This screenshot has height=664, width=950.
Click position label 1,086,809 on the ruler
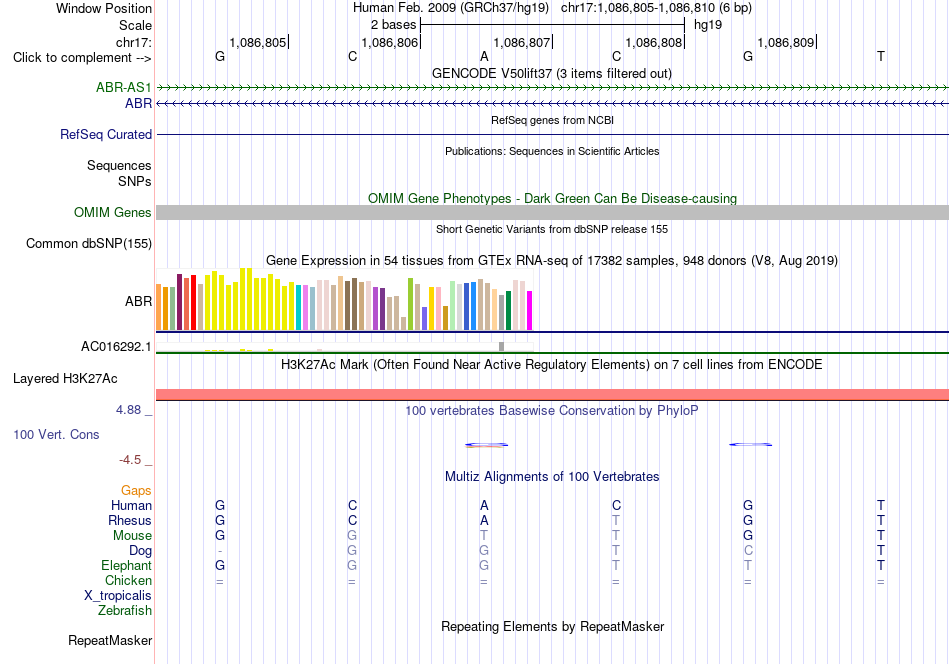(786, 42)
